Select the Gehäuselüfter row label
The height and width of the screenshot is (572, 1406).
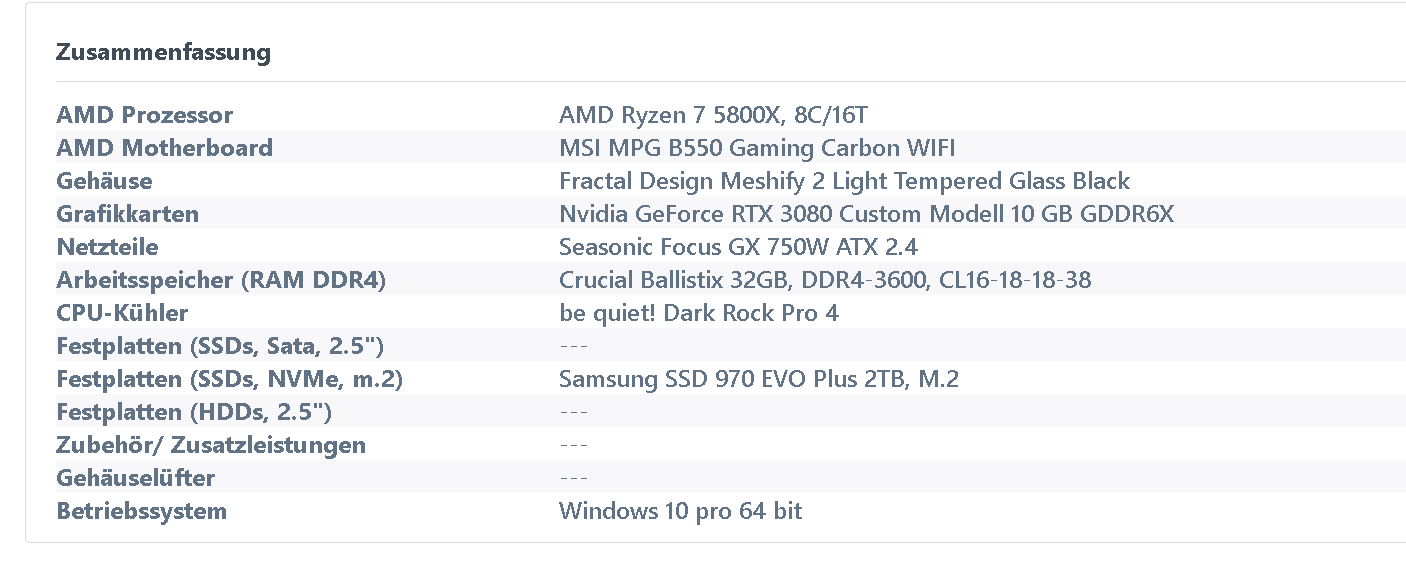point(135,478)
